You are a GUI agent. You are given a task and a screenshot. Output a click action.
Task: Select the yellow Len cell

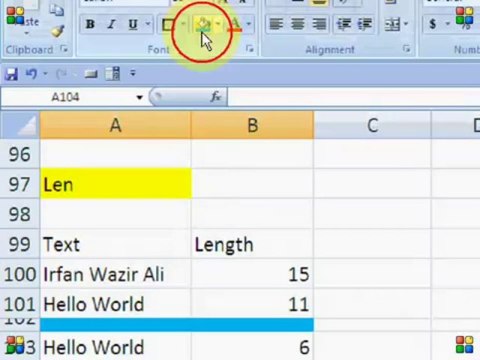pos(115,184)
